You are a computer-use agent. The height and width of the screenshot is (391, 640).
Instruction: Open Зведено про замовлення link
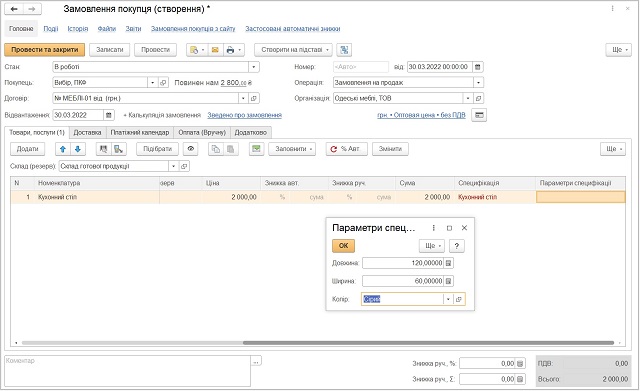pos(244,115)
